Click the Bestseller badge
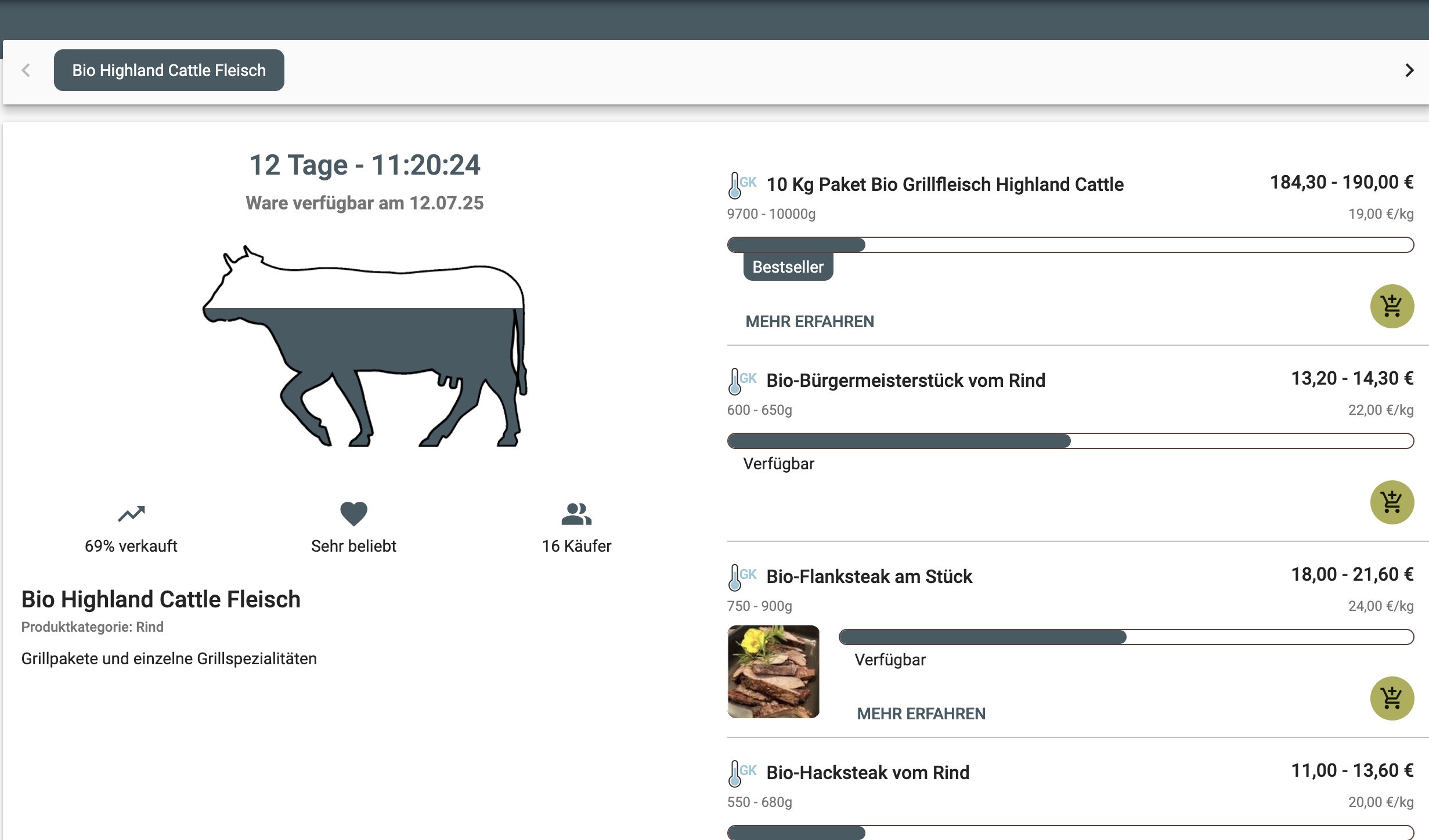This screenshot has height=840, width=1429. 788,267
